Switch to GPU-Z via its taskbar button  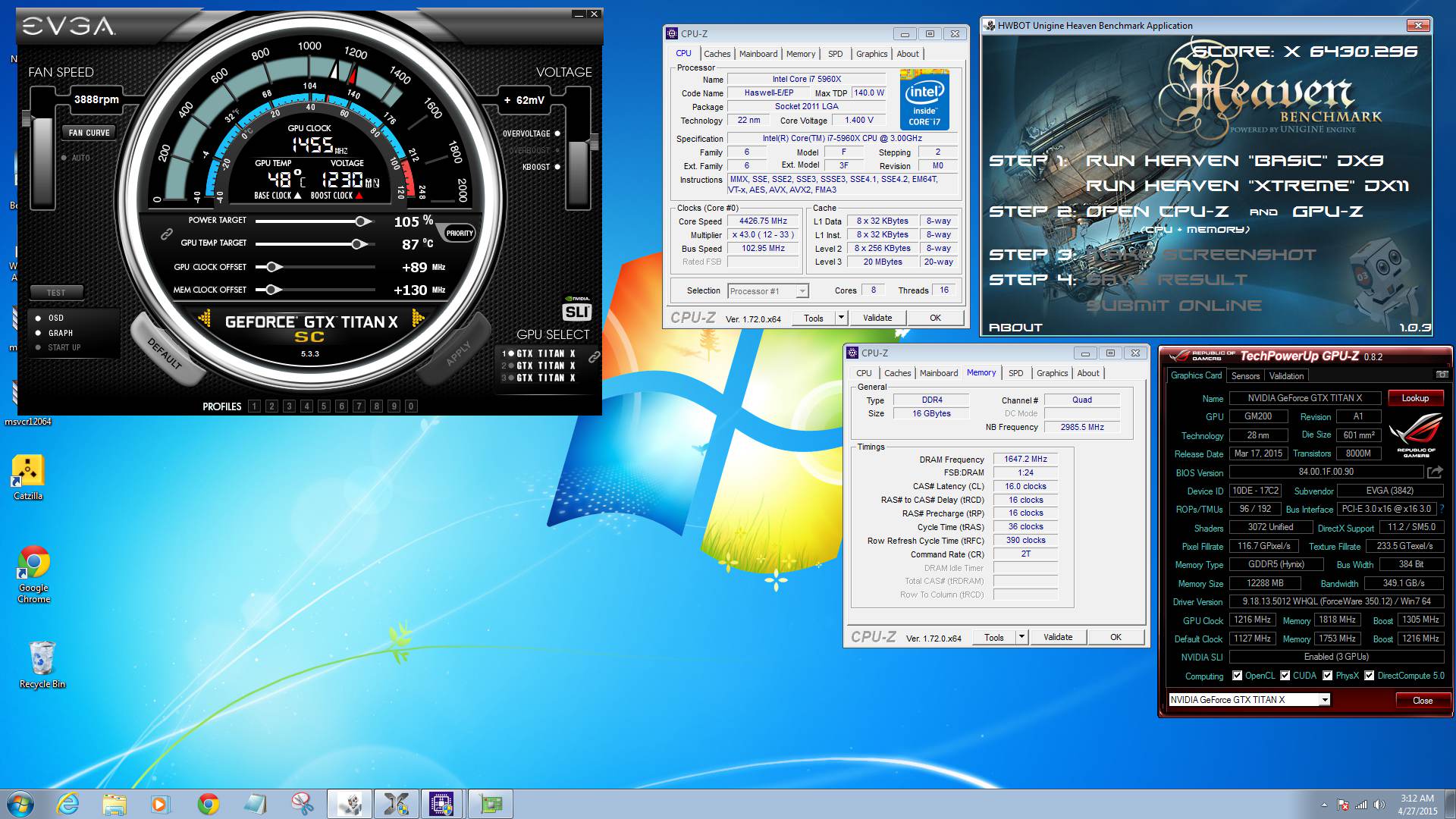[490, 804]
